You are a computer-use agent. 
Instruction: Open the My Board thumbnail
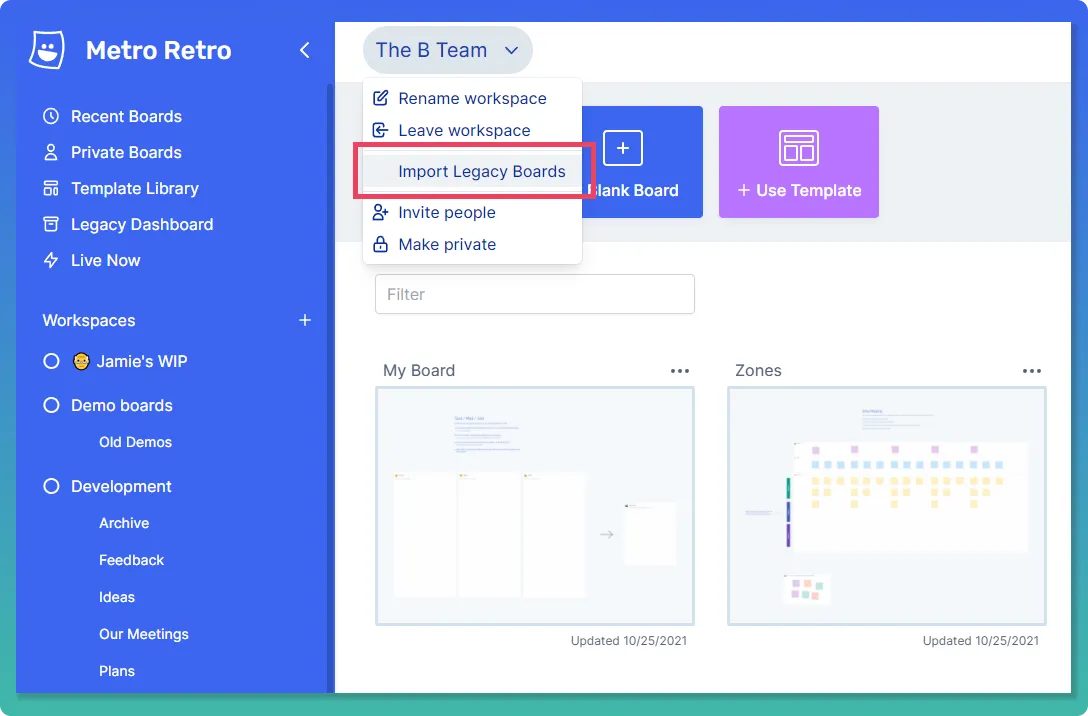534,506
